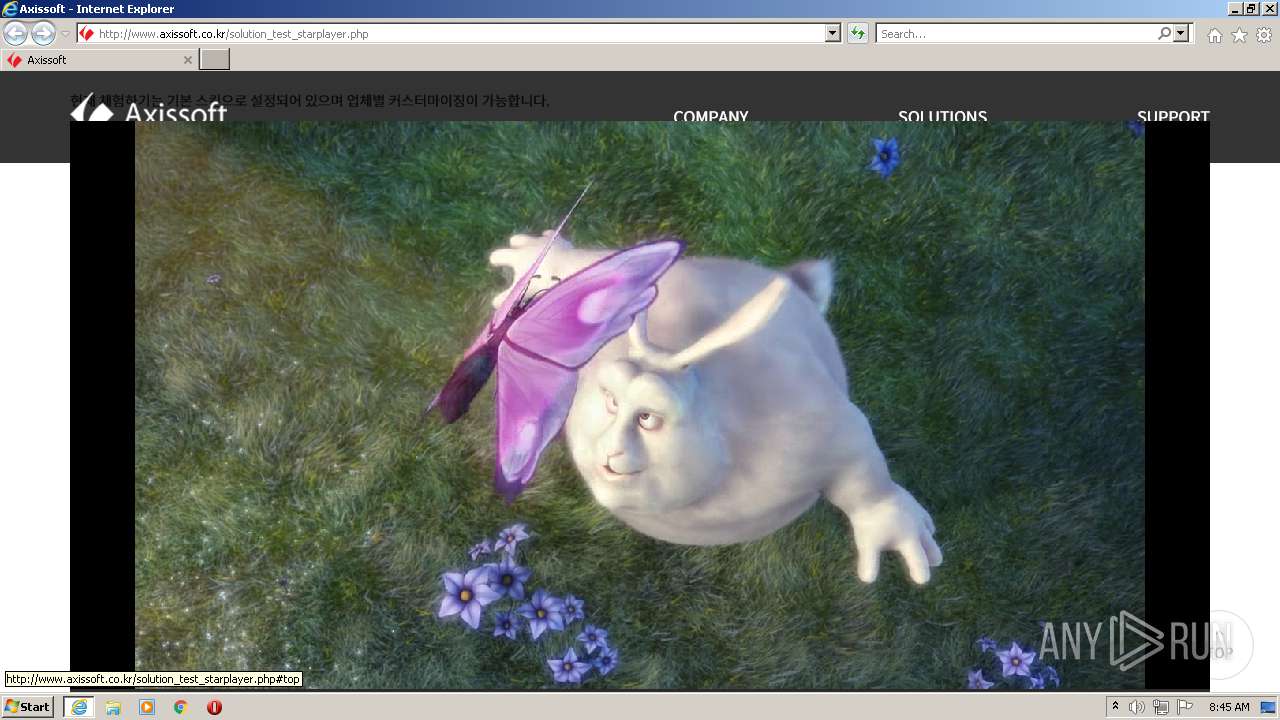Screen dimensions: 1280x720
Task: Open the COMPANY menu
Action: pos(711,116)
